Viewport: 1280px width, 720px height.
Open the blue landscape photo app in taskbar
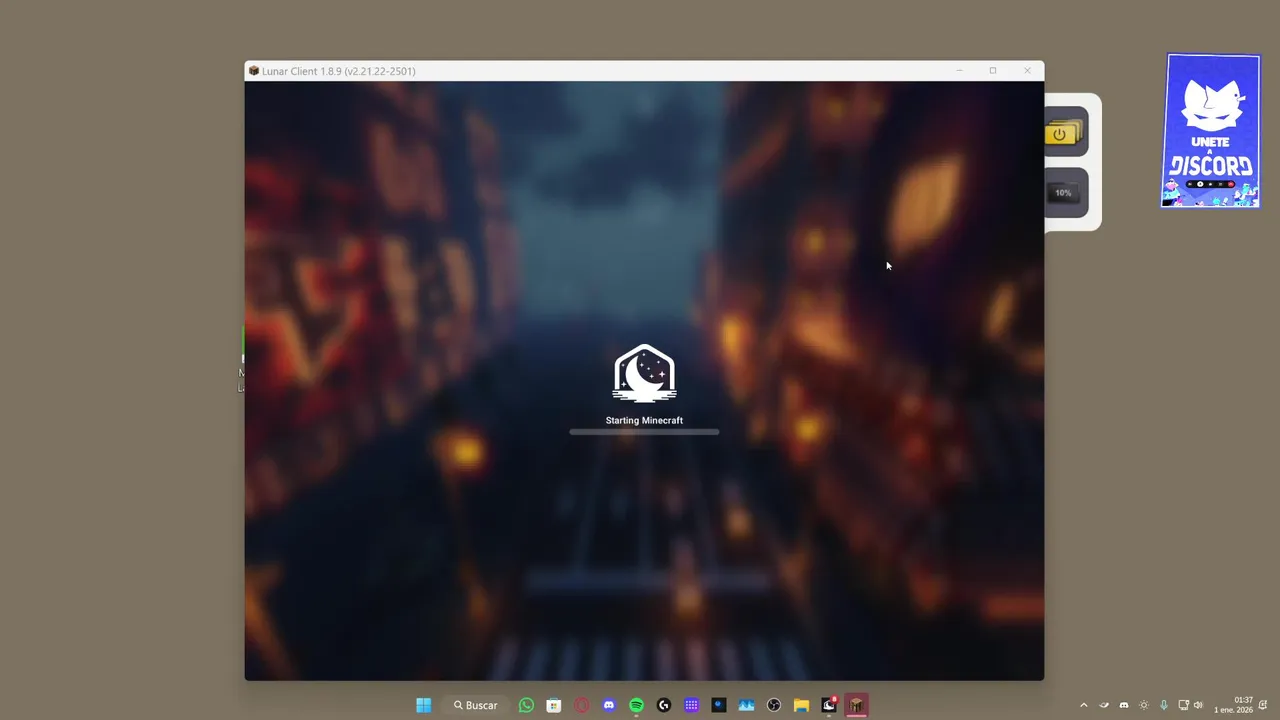click(746, 705)
